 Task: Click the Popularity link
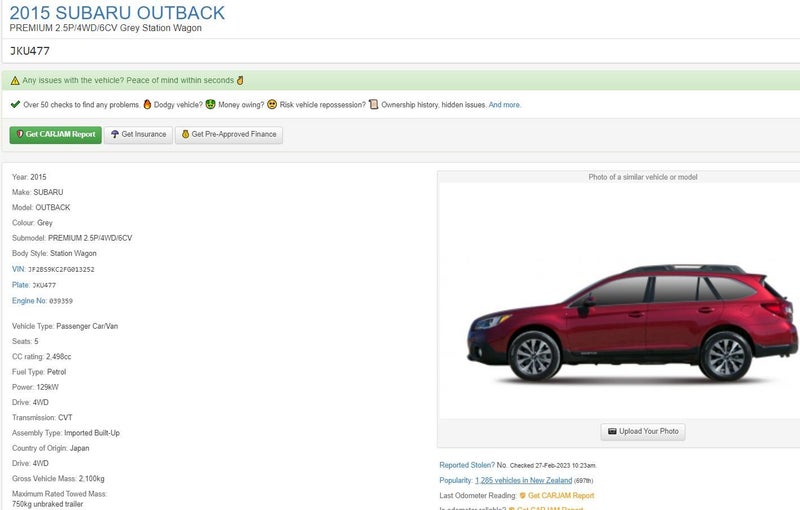[x=456, y=480]
